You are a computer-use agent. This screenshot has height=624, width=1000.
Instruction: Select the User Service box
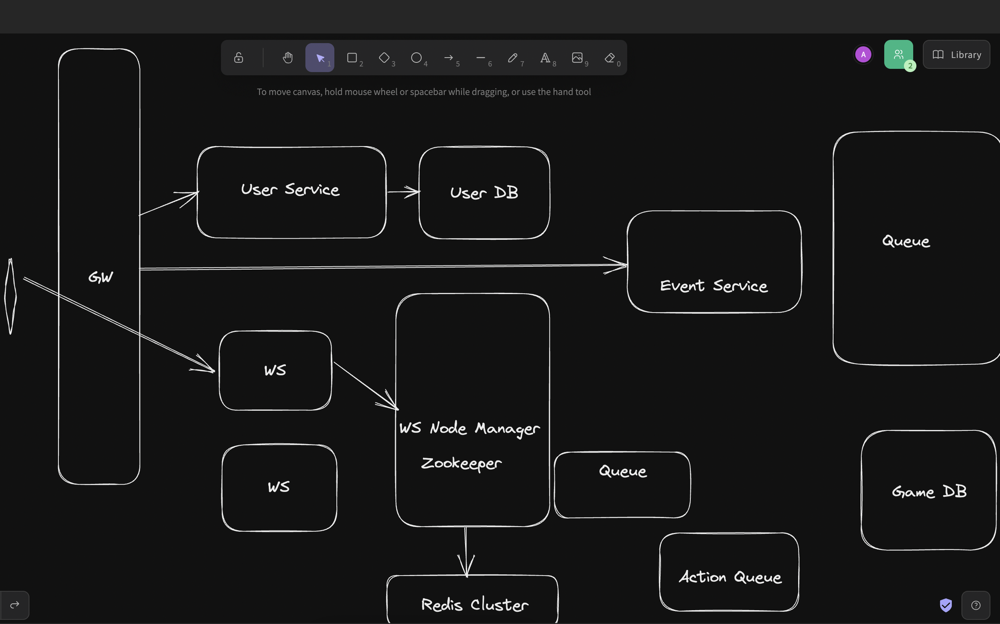pos(291,192)
